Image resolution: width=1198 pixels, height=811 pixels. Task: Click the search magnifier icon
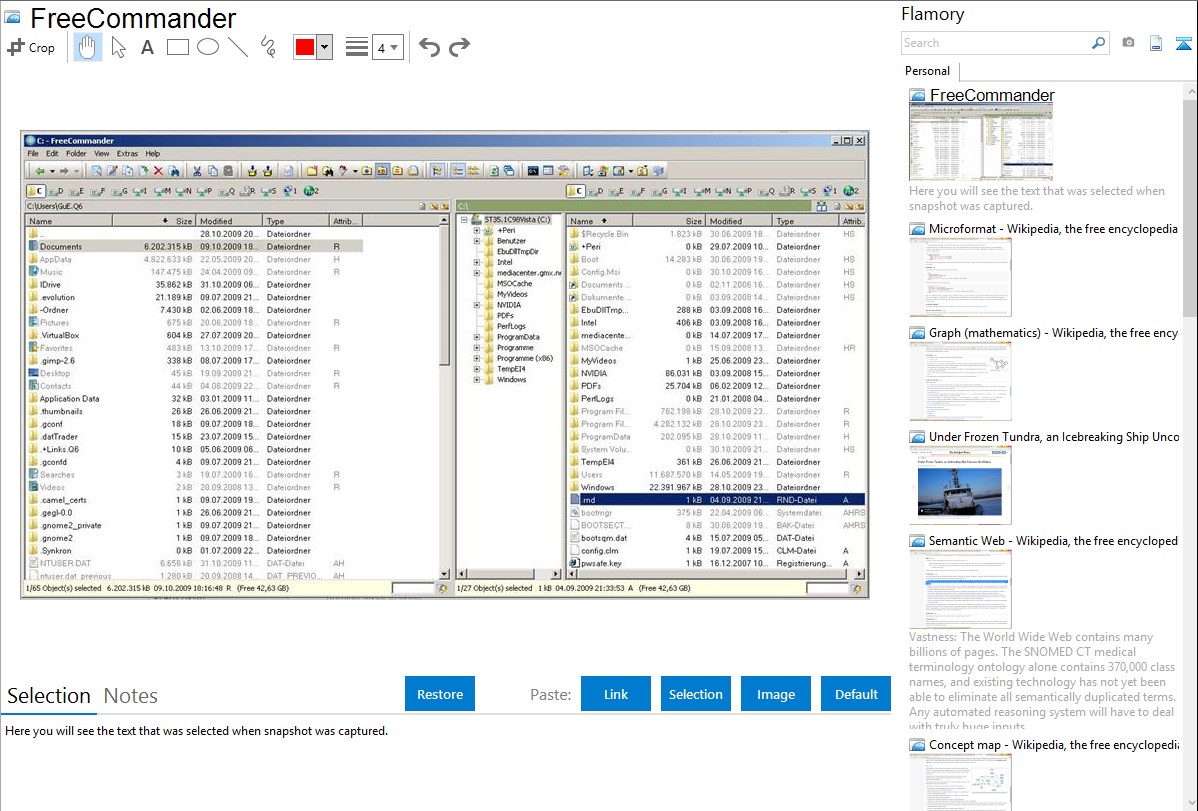(1098, 43)
